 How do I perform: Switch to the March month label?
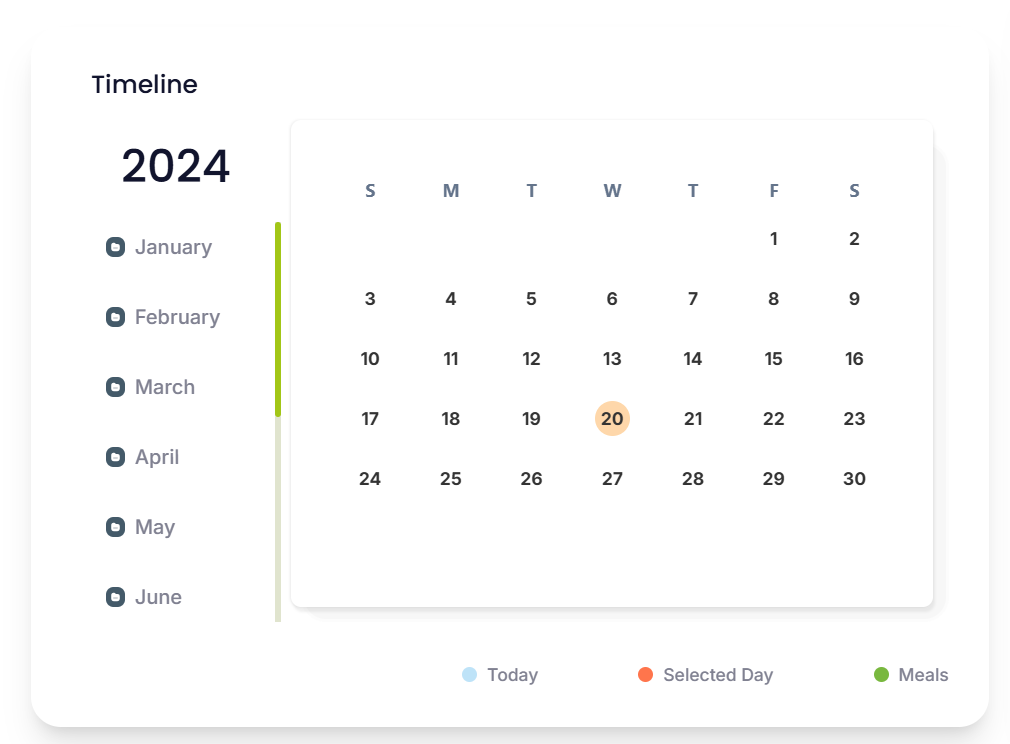165,387
